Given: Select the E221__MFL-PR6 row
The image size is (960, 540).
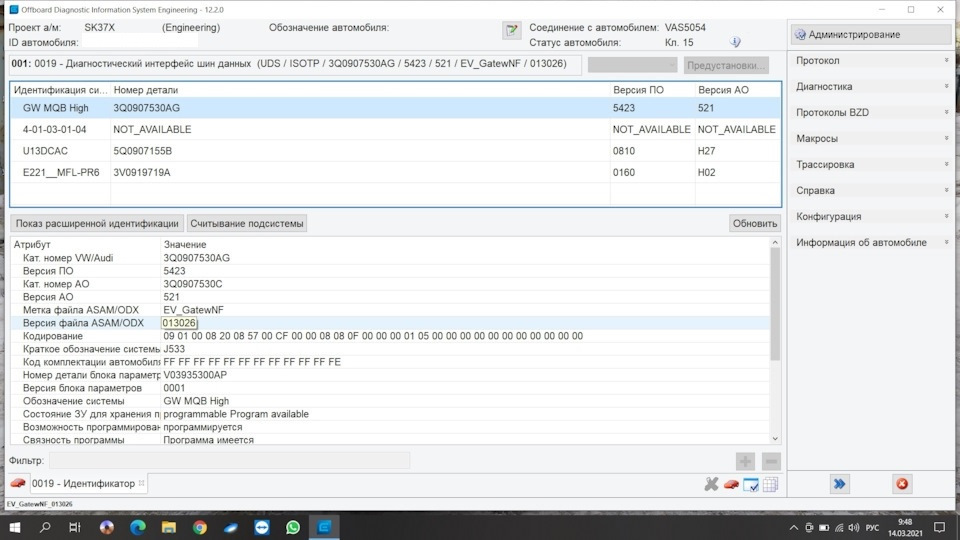Looking at the screenshot, I should [x=396, y=173].
